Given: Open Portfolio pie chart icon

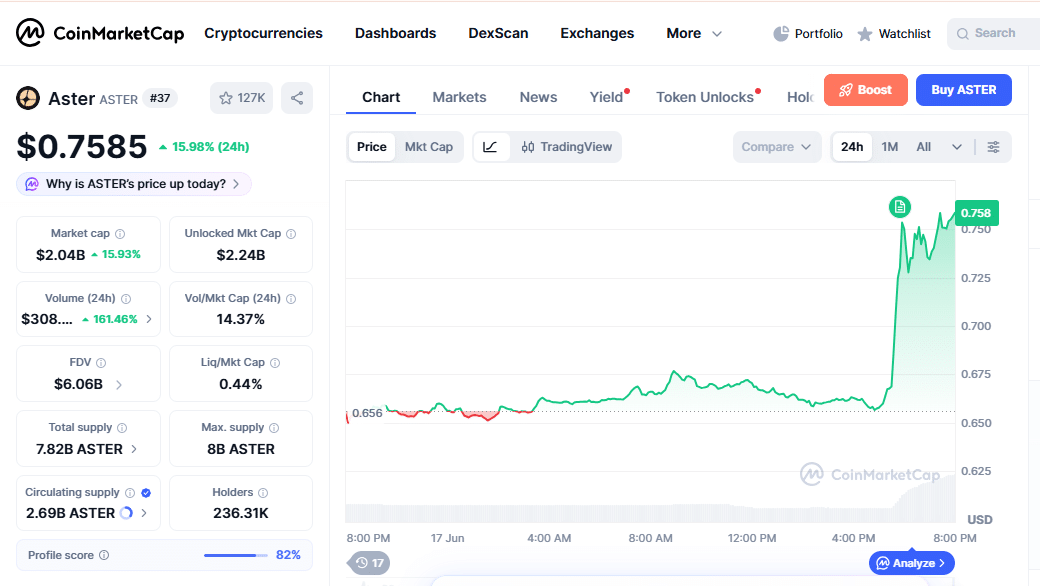Looking at the screenshot, I should point(781,33).
